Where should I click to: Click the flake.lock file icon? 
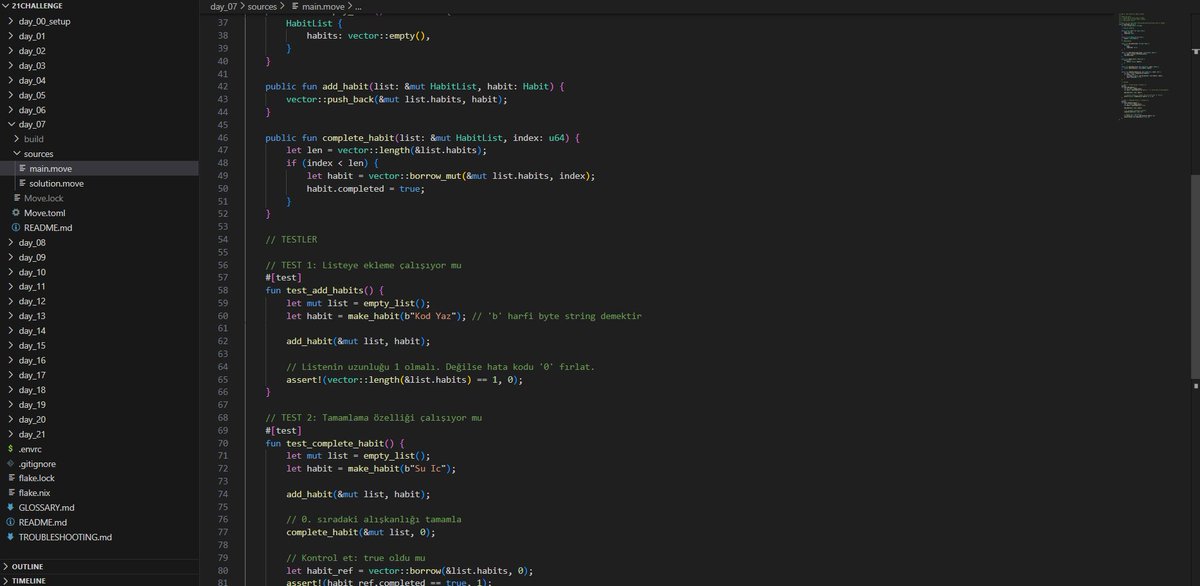[x=10, y=478]
